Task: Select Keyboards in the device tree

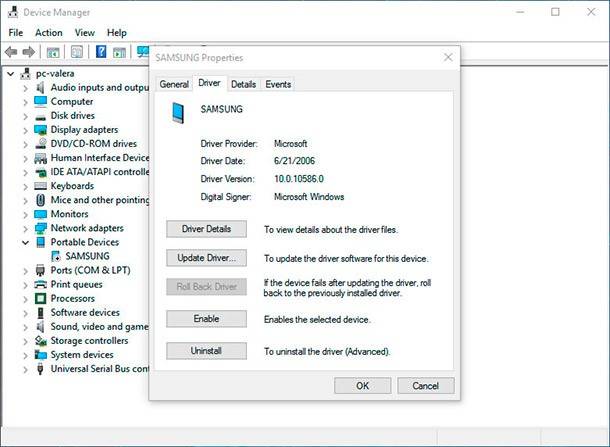Action: pos(72,186)
